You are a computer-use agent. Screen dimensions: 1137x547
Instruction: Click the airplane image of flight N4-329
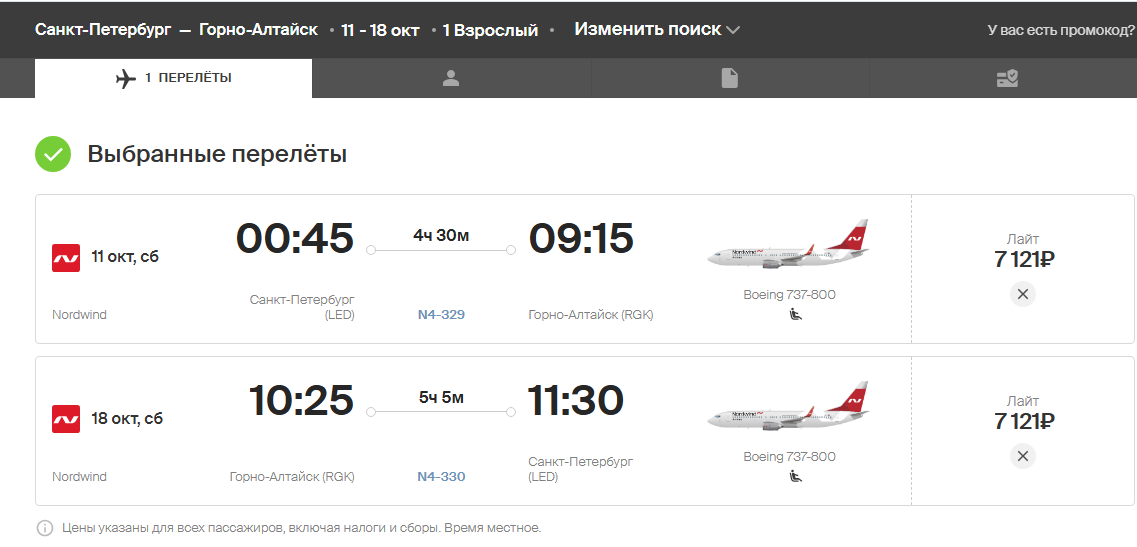point(788,245)
